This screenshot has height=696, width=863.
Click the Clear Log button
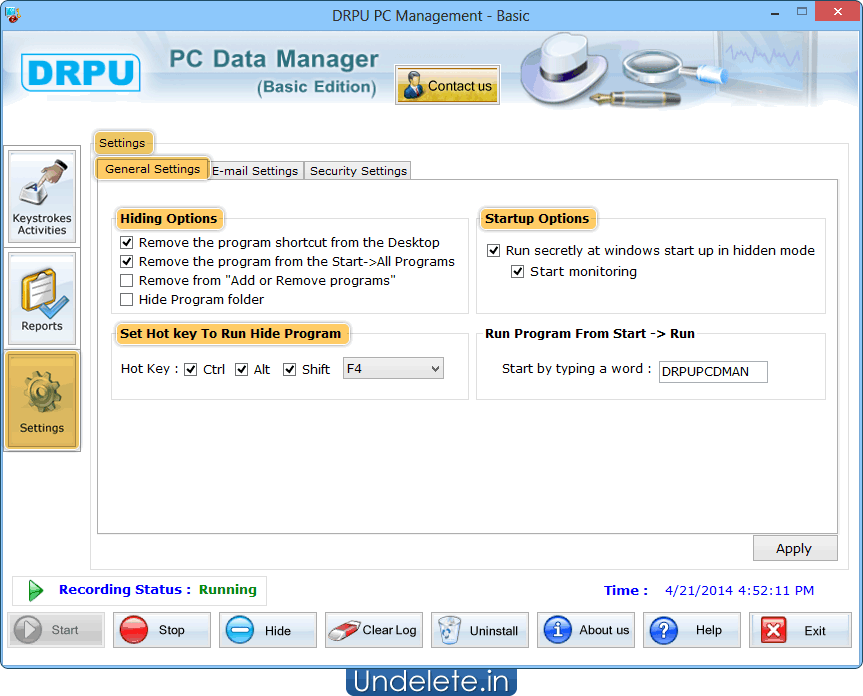(374, 630)
